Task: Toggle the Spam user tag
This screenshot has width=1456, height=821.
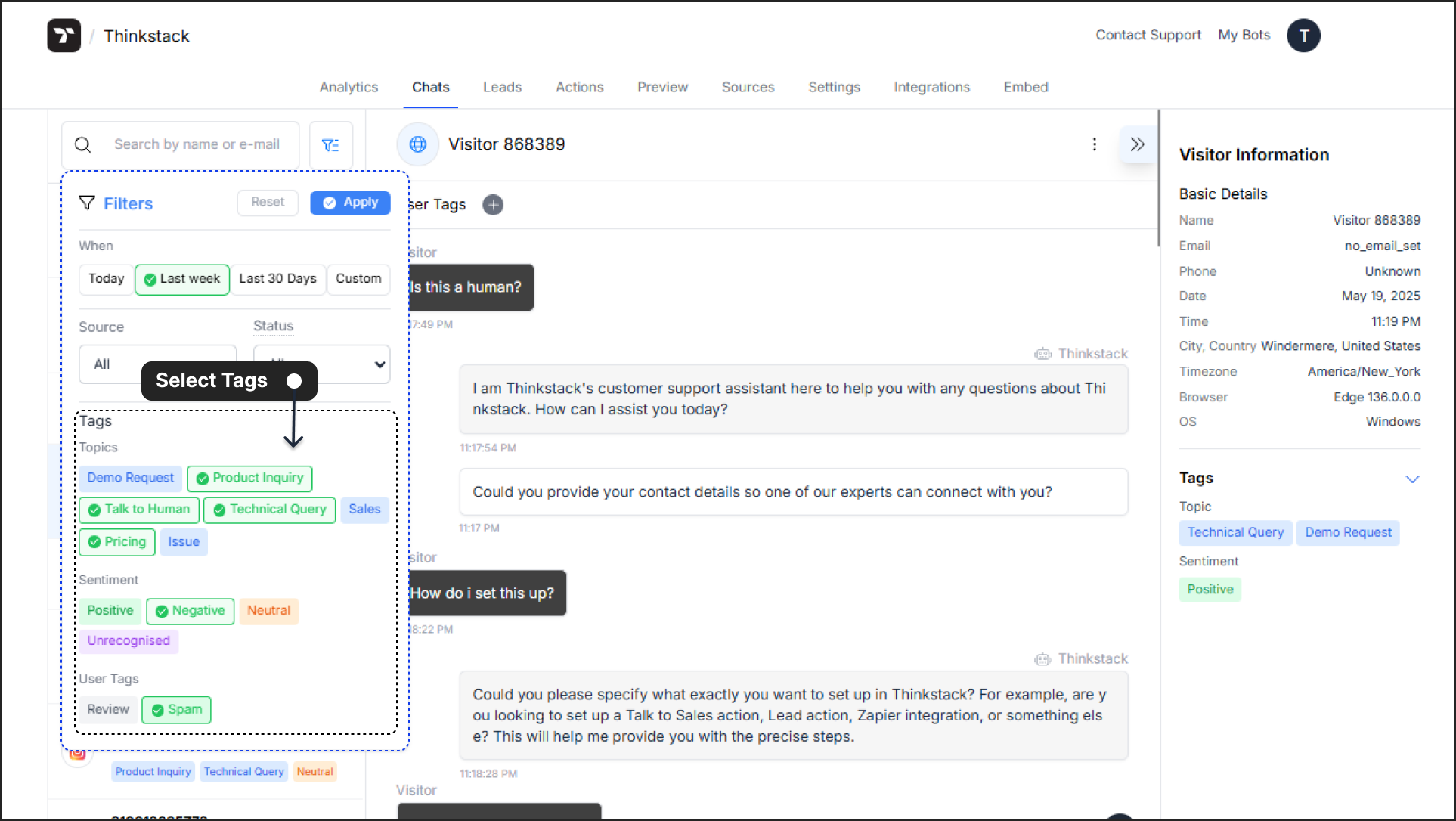Action: 177,710
